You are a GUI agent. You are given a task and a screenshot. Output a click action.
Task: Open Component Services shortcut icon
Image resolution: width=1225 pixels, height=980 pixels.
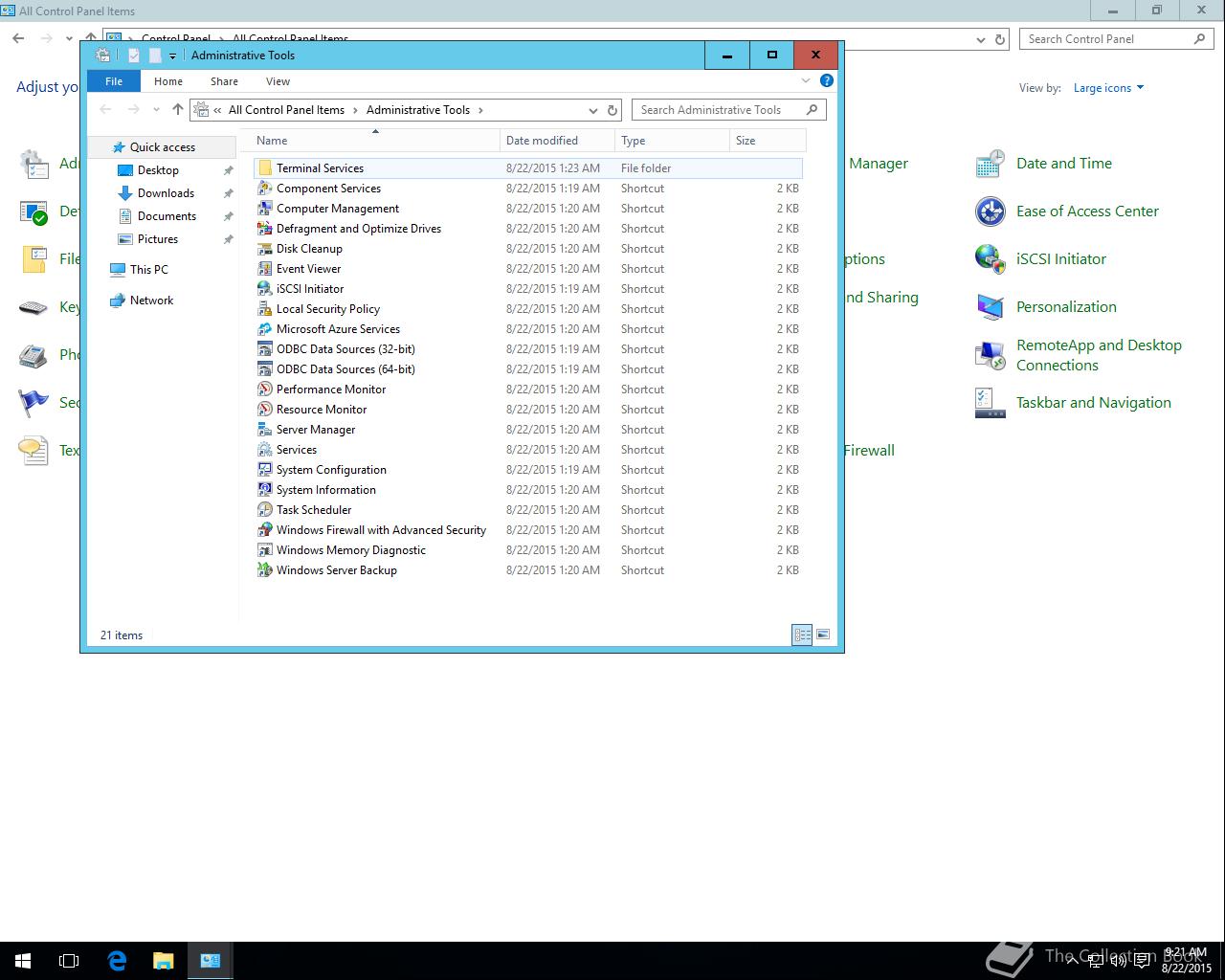(x=265, y=189)
